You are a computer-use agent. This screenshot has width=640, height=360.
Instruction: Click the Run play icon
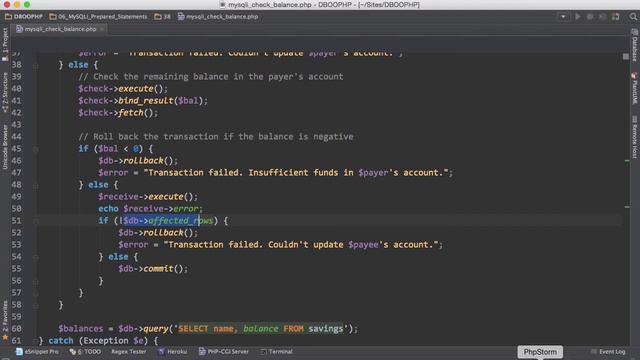[578, 17]
